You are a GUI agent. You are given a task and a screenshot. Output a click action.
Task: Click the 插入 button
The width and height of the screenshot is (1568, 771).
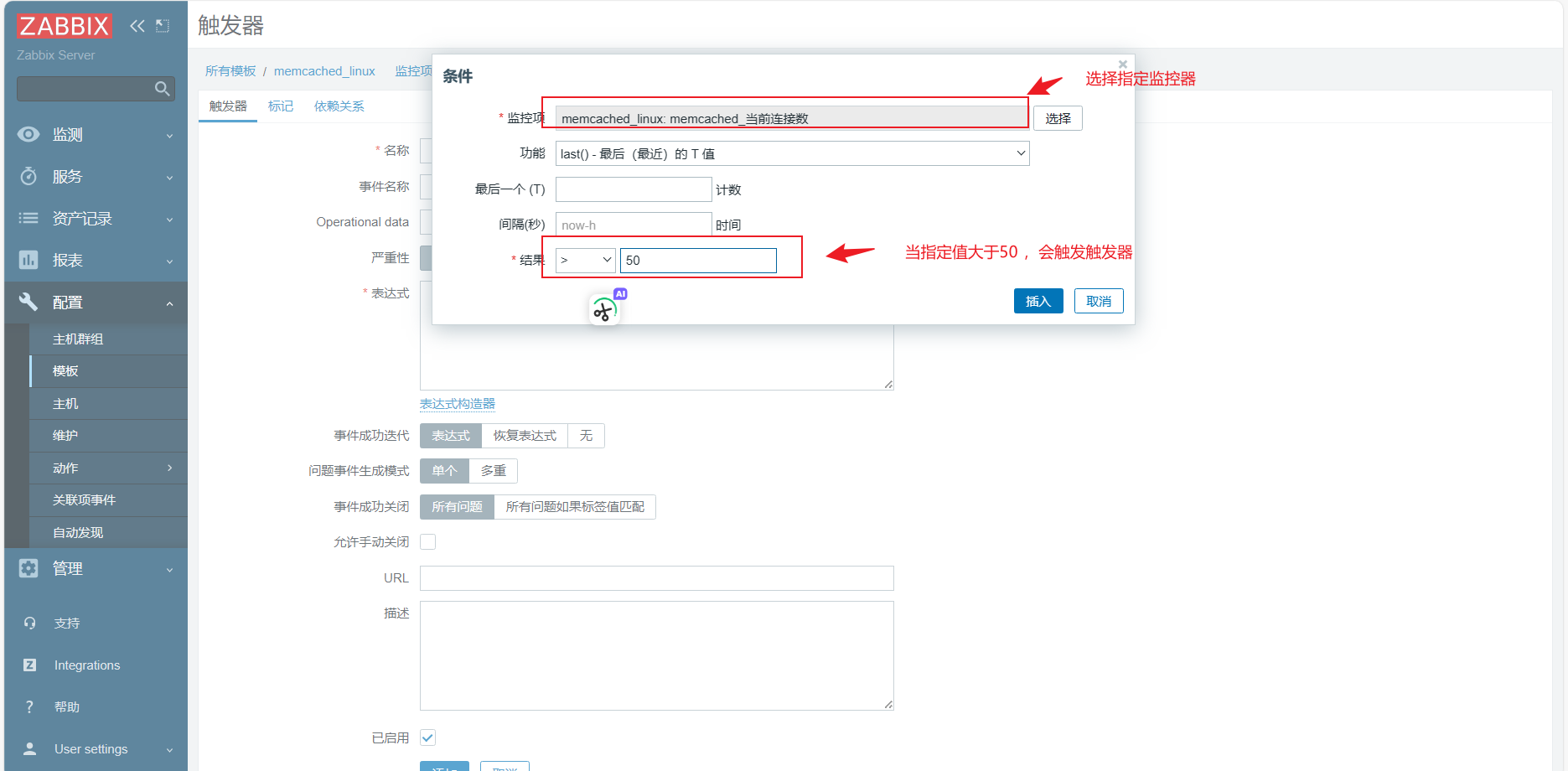pyautogui.click(x=1038, y=301)
